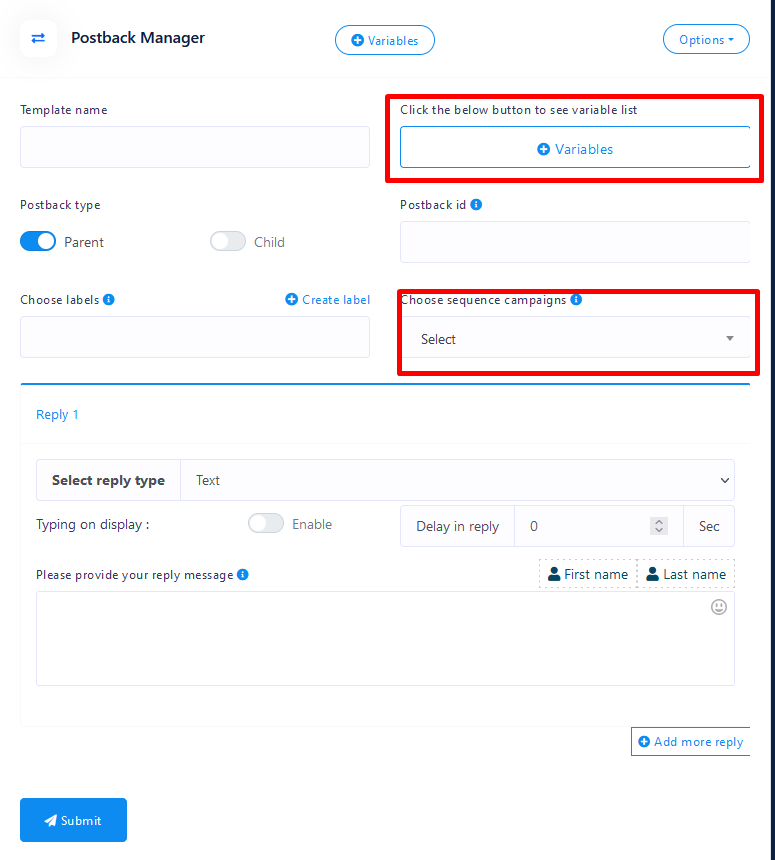775x860 pixels.
Task: Enable Typing on display toggle
Action: pos(266,524)
